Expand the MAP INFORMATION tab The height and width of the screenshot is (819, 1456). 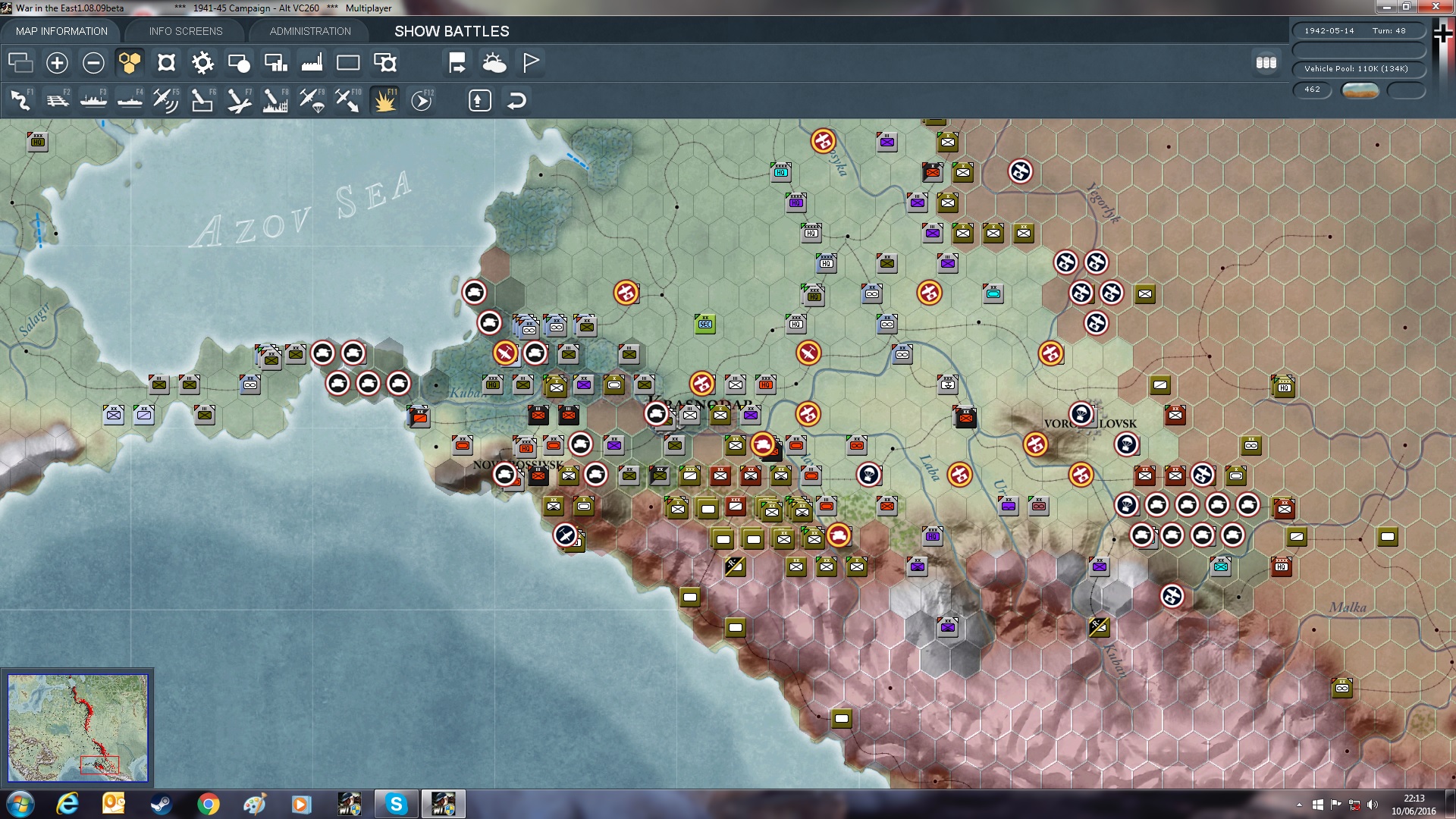tap(61, 31)
